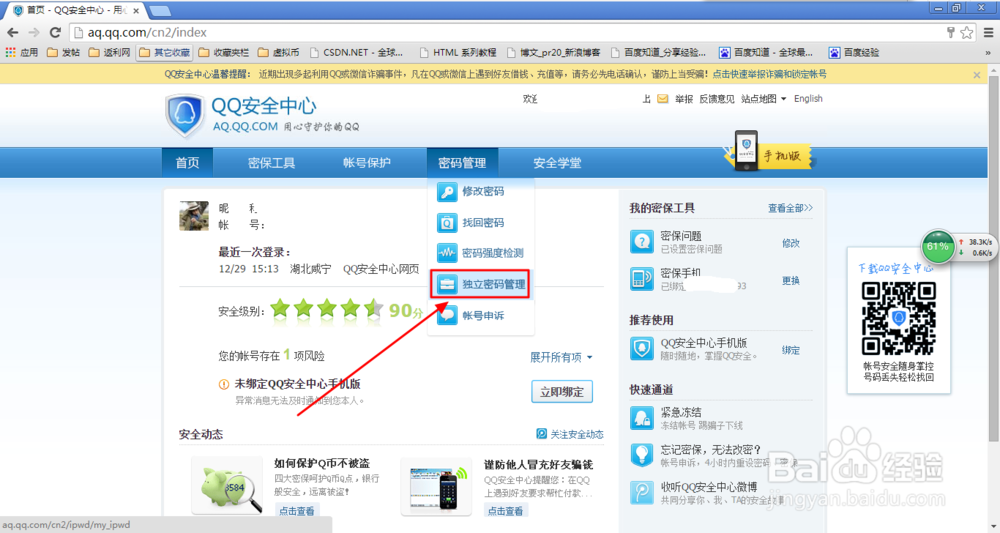Screen dimensions: 1000x533
Task: Select 找回密码 menu entry
Action: [481, 223]
